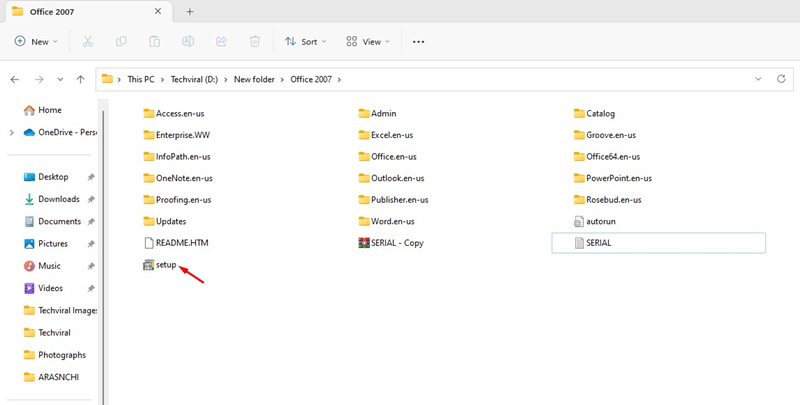Open the See more three-dots menu

(418, 42)
